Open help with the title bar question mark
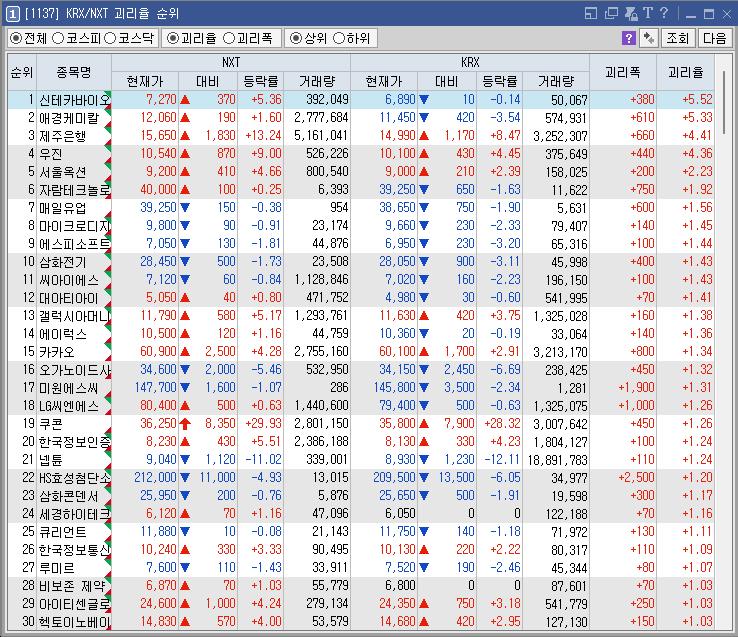Screen dimensions: 738x637 (x=664, y=13)
